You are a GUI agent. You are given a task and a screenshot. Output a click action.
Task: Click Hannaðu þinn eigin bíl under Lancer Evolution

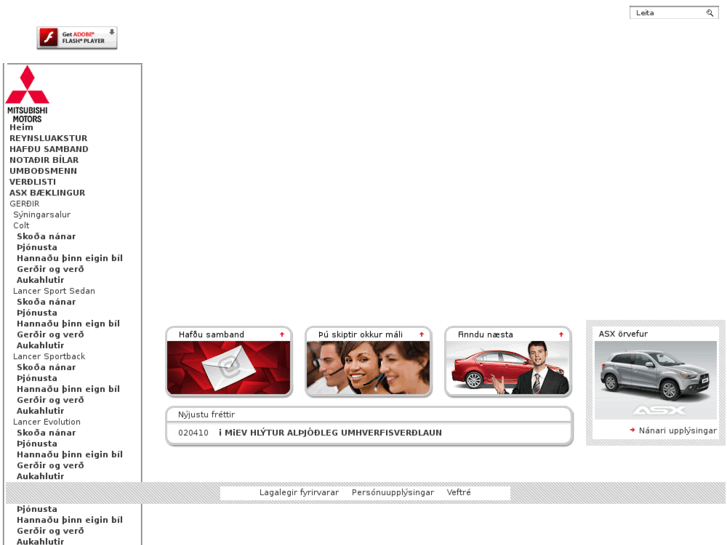[x=70, y=455]
